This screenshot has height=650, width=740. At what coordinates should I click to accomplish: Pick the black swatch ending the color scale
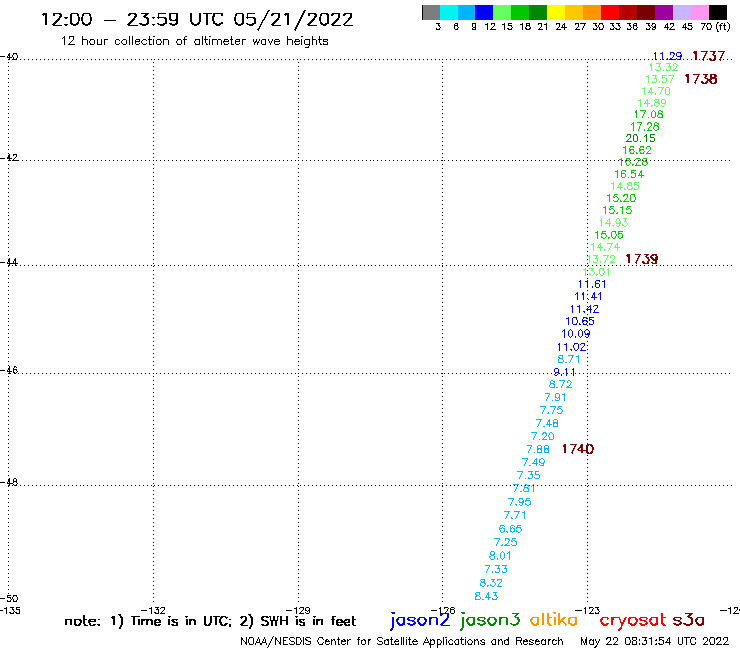718,12
